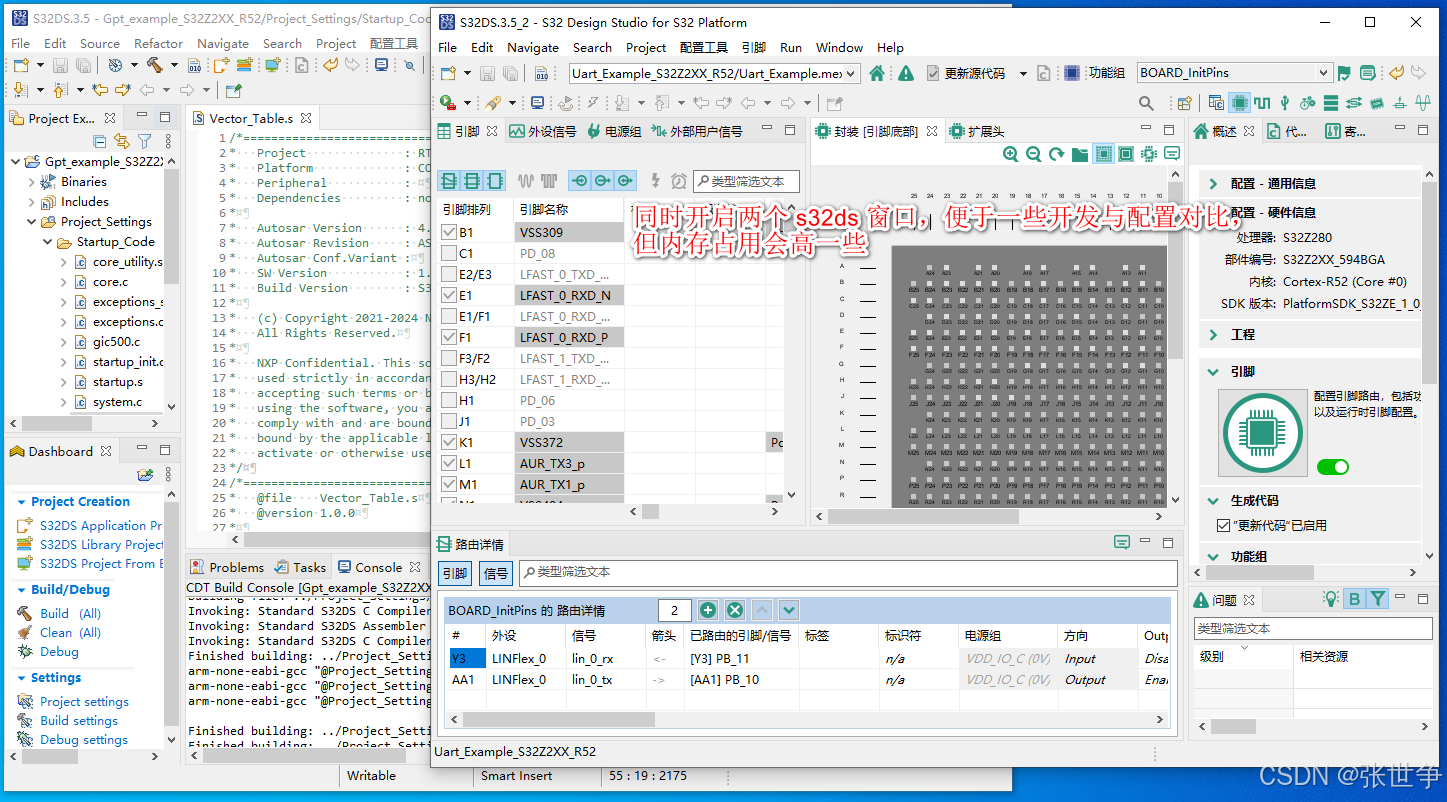Click Project settings link in Dashboard
Screen dimensions: 1447x802
pyautogui.click(x=84, y=702)
